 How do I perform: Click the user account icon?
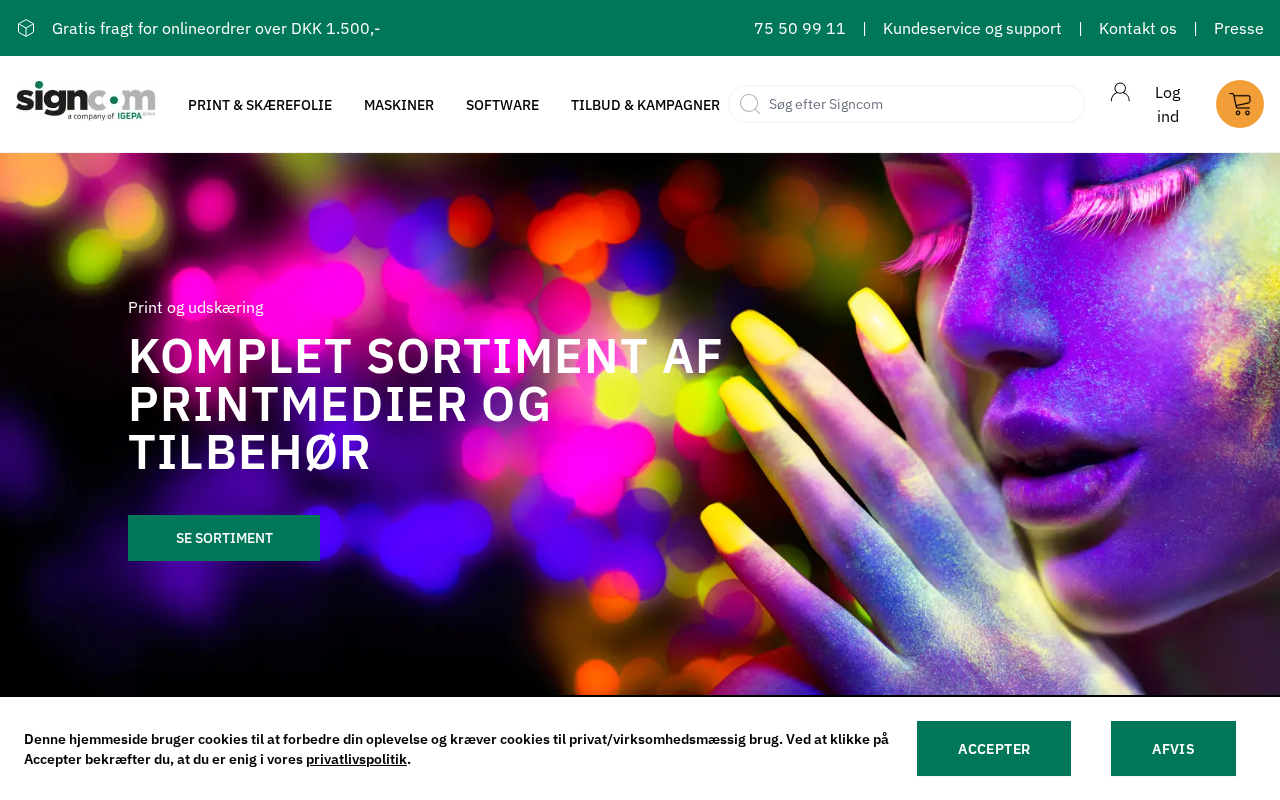(1120, 92)
